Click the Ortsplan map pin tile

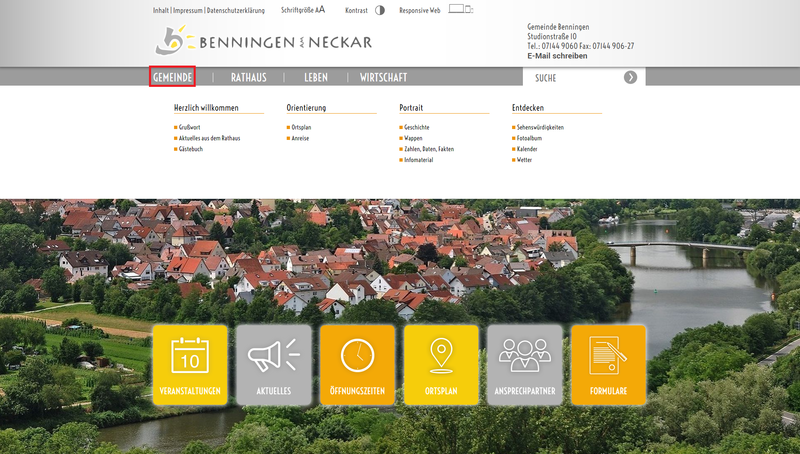[441, 365]
